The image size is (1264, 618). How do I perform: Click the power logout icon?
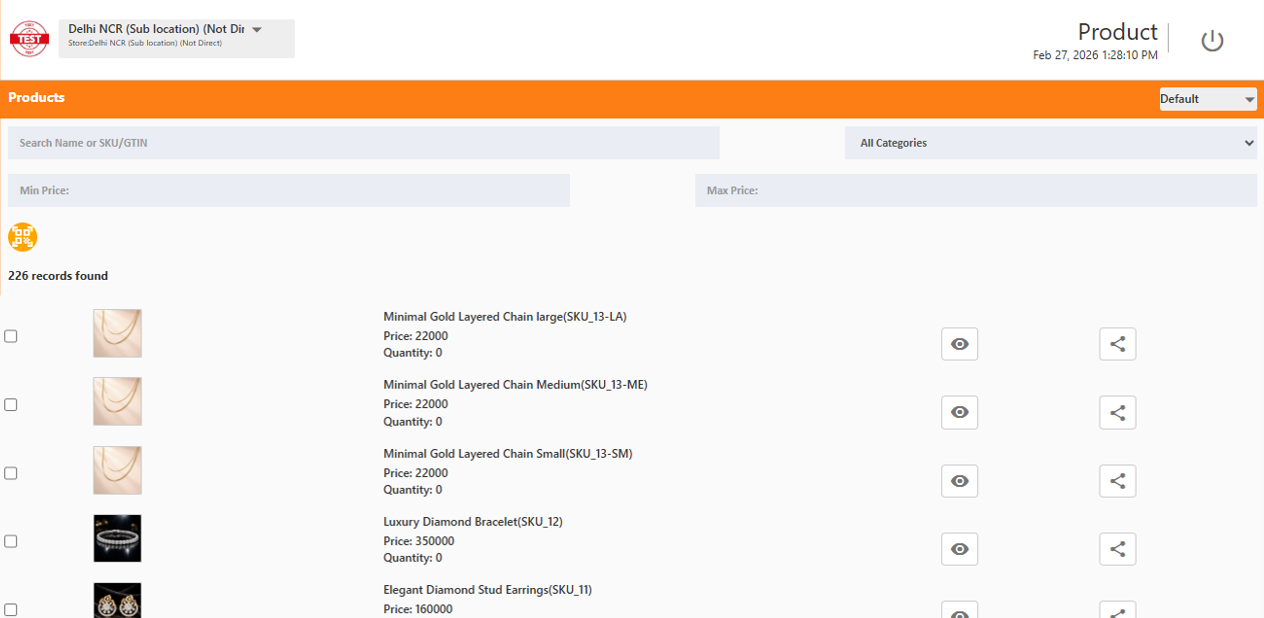pyautogui.click(x=1212, y=41)
